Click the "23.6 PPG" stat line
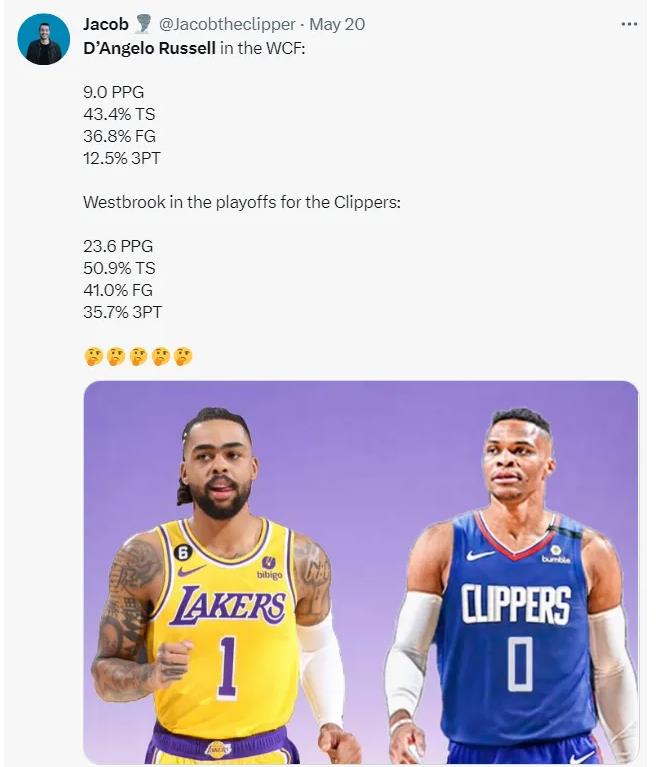This screenshot has height=767, width=656. point(119,246)
